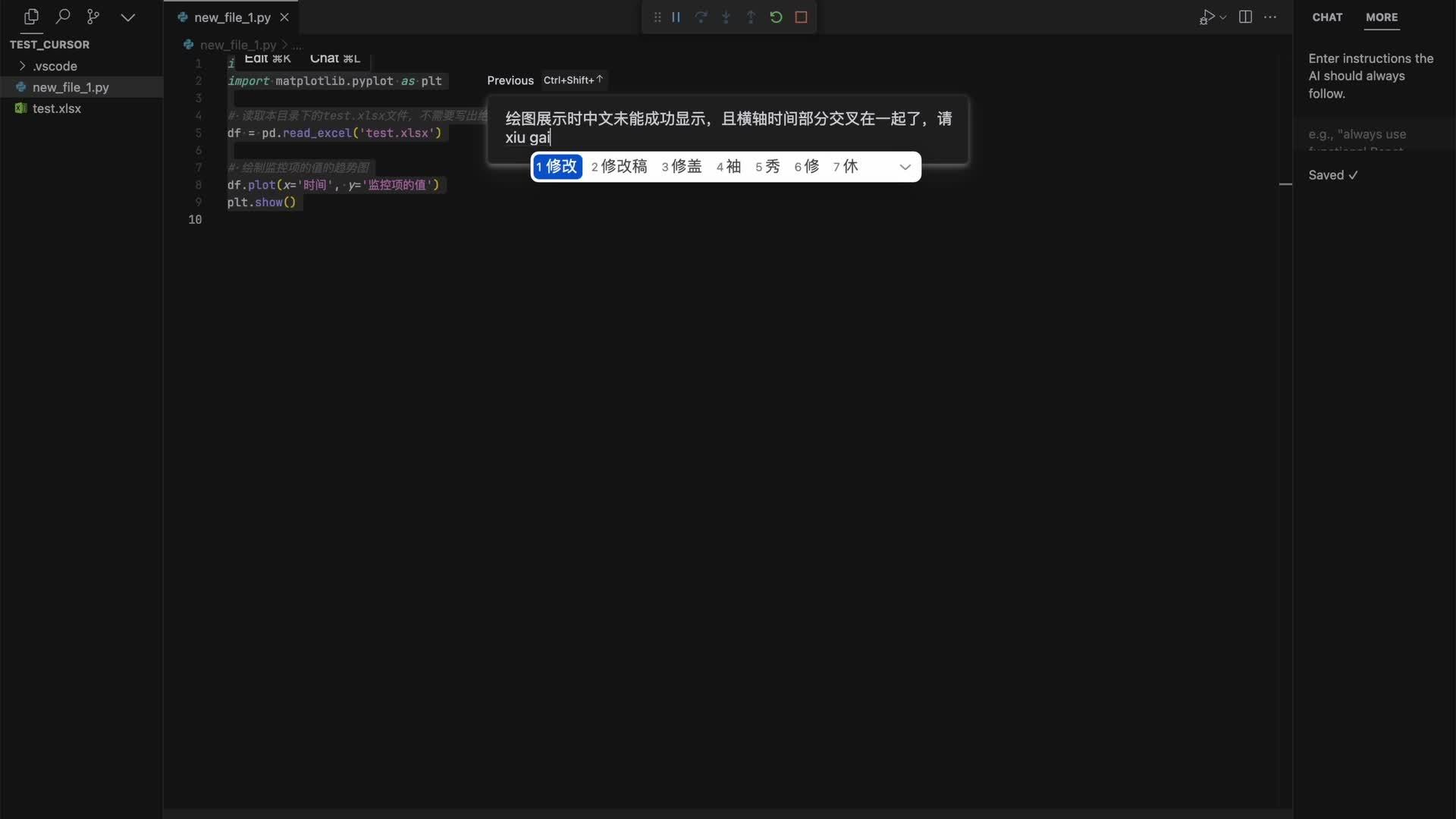Click the debug toolbar drag handle
This screenshot has width=1456, height=819.
coord(657,17)
